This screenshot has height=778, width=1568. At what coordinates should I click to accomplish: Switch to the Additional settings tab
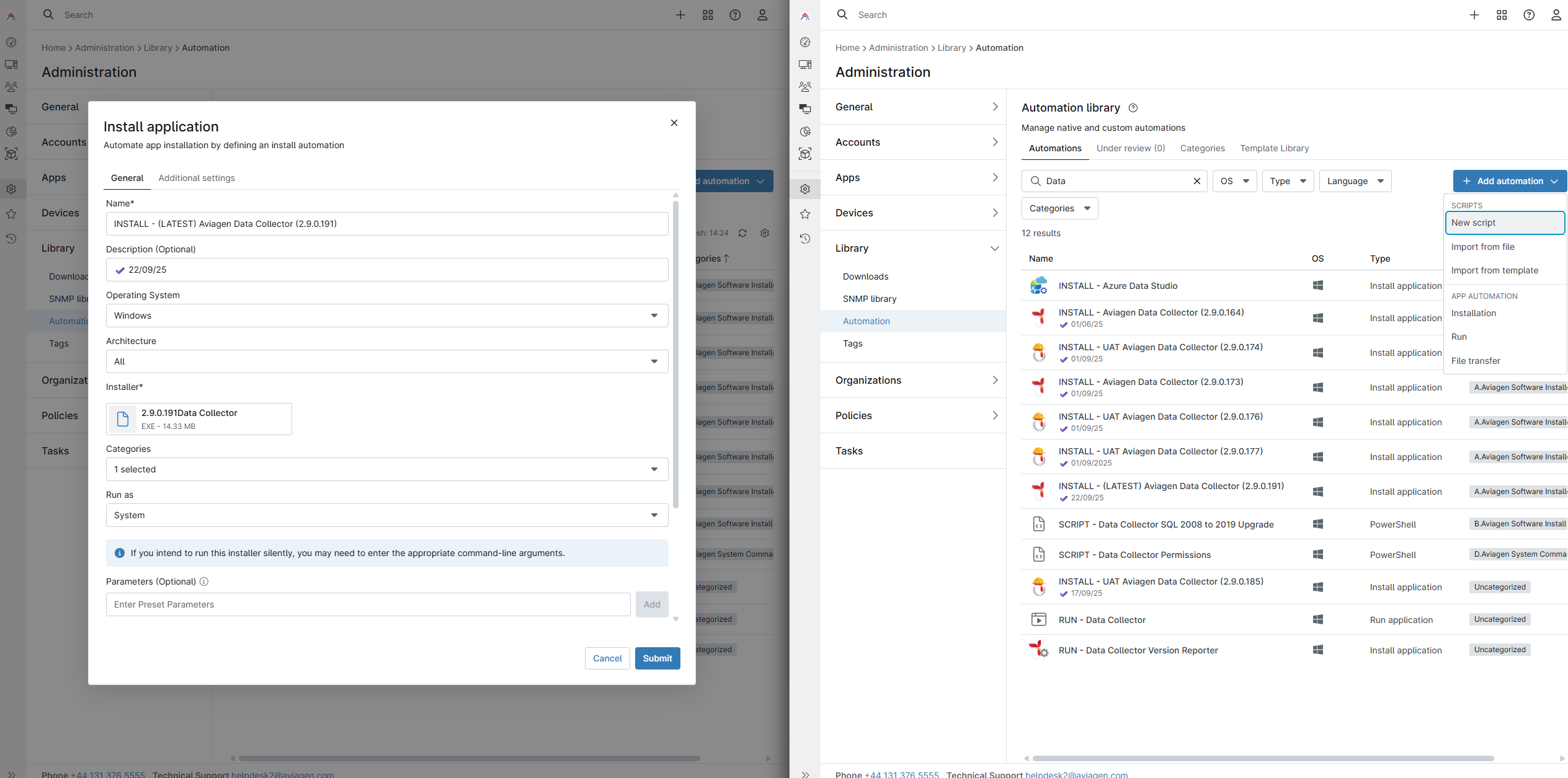(x=197, y=178)
